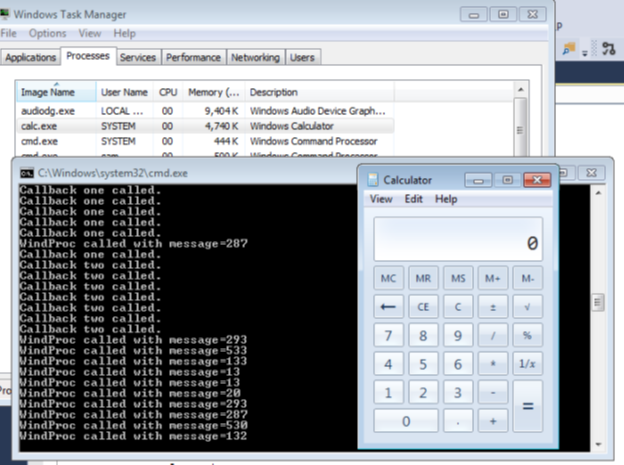The width and height of the screenshot is (624, 465).
Task: Click the Calculator plus key
Action: click(x=493, y=421)
